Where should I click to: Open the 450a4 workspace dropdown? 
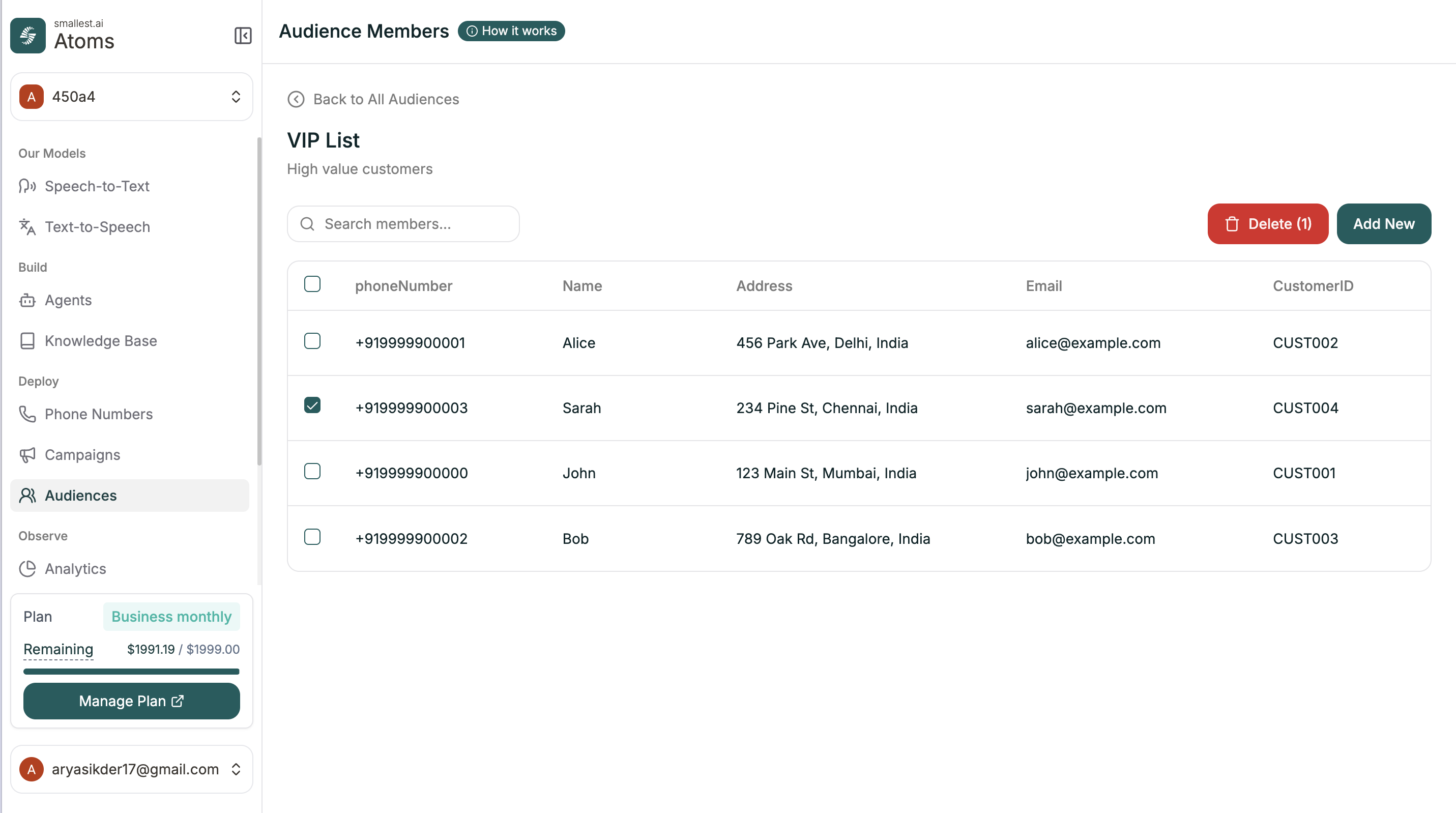coord(131,97)
